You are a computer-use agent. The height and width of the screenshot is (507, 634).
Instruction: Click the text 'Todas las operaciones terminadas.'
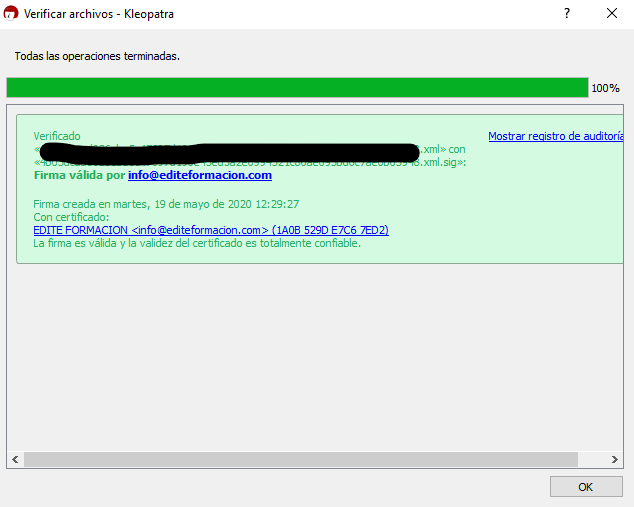pos(97,56)
